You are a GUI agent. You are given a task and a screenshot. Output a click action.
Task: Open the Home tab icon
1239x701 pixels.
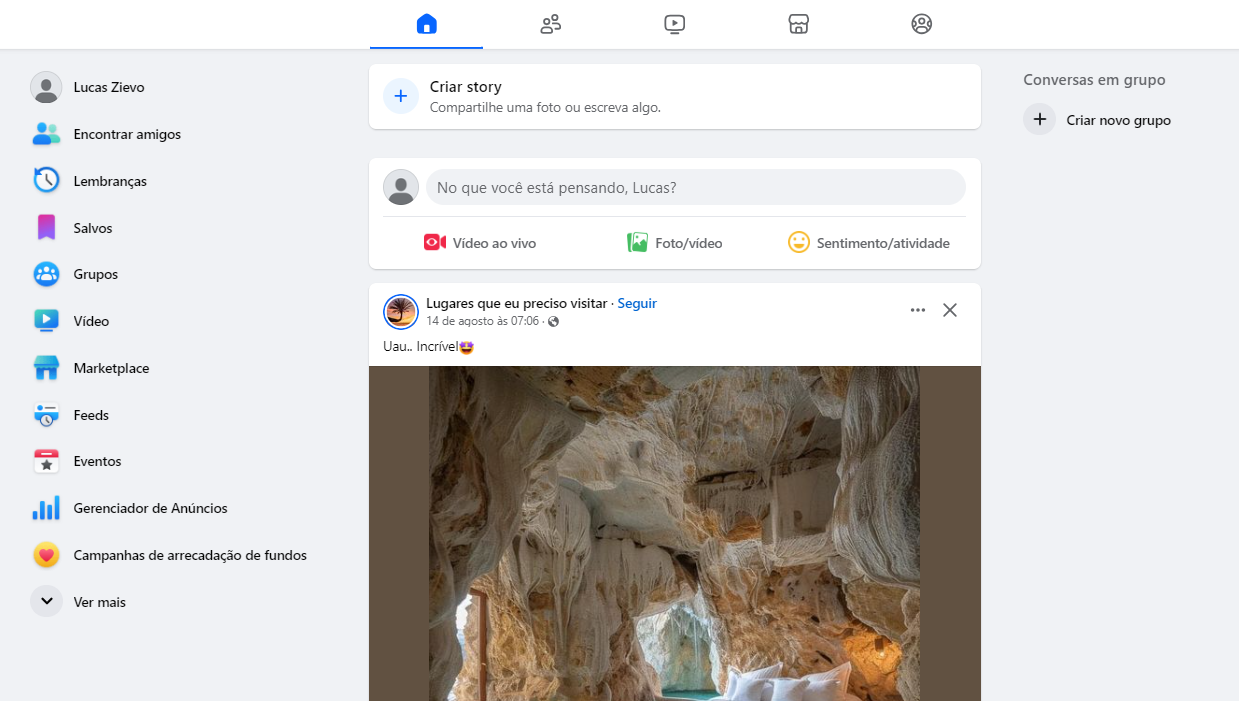point(427,24)
